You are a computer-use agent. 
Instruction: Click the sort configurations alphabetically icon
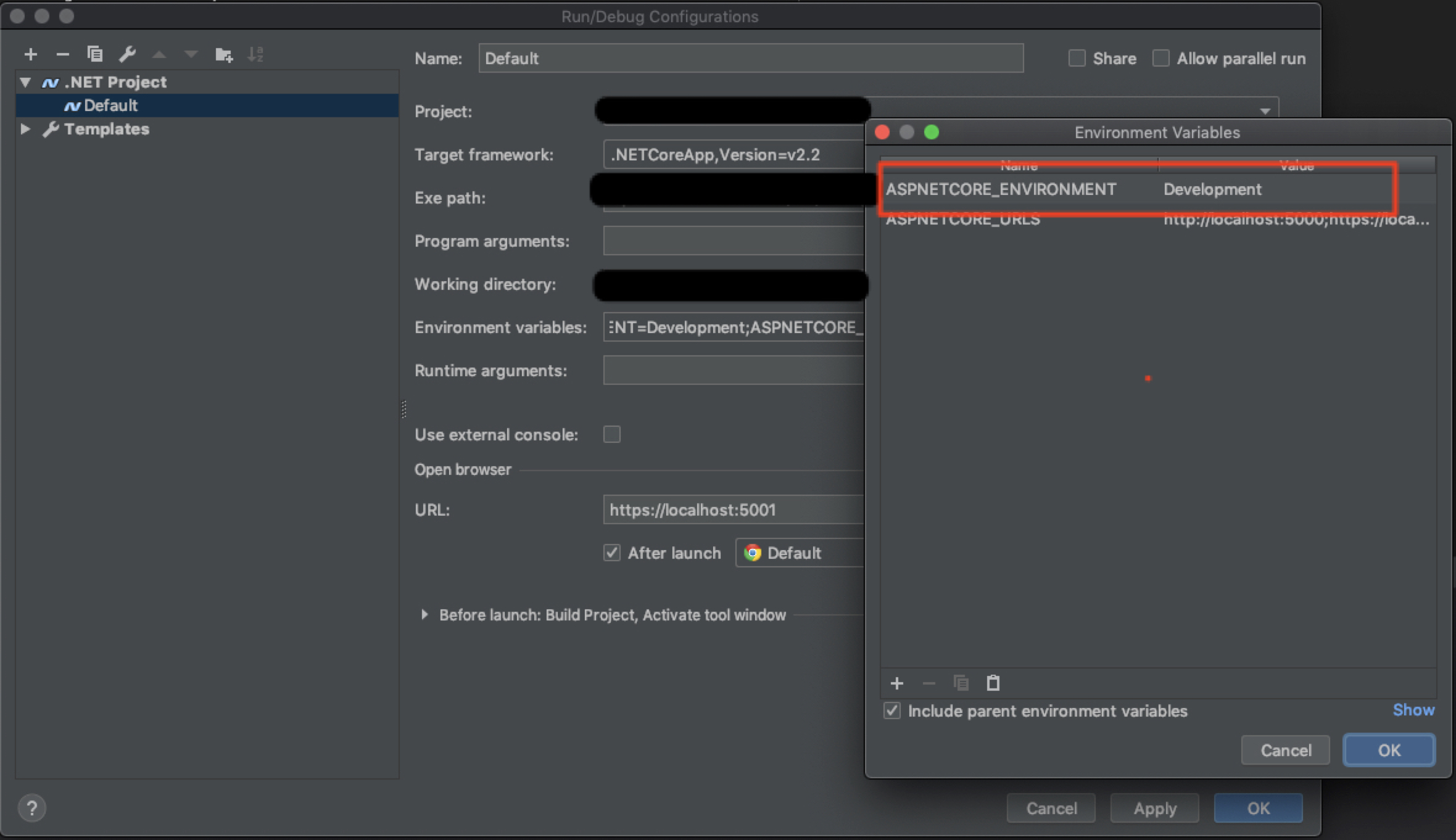tap(255, 55)
